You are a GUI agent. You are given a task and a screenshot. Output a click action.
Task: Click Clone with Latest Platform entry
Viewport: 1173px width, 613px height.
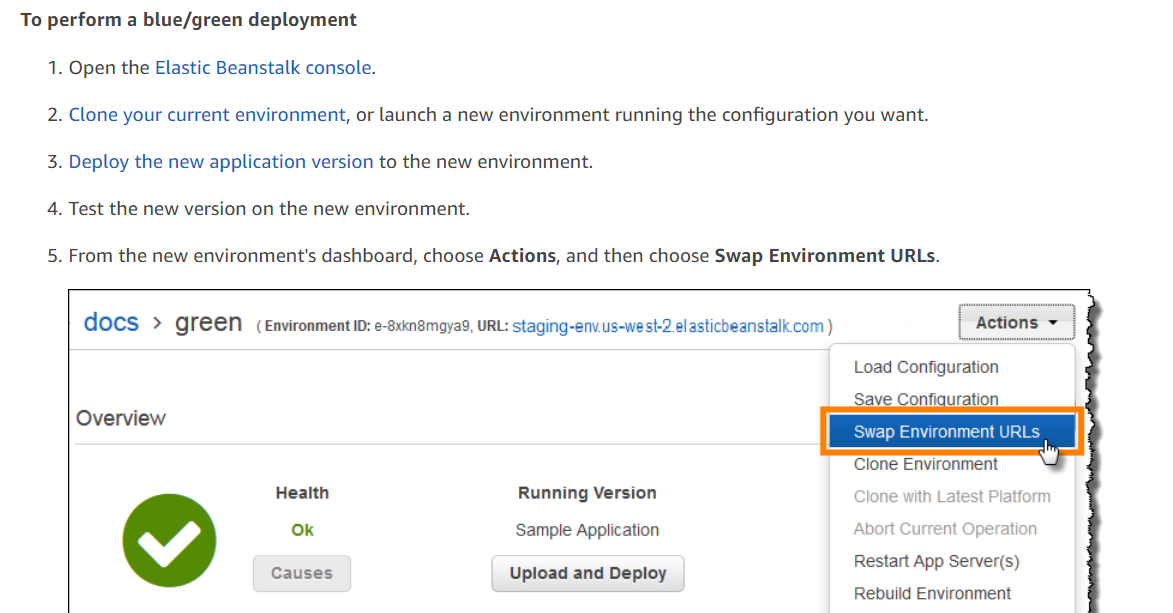coord(951,496)
